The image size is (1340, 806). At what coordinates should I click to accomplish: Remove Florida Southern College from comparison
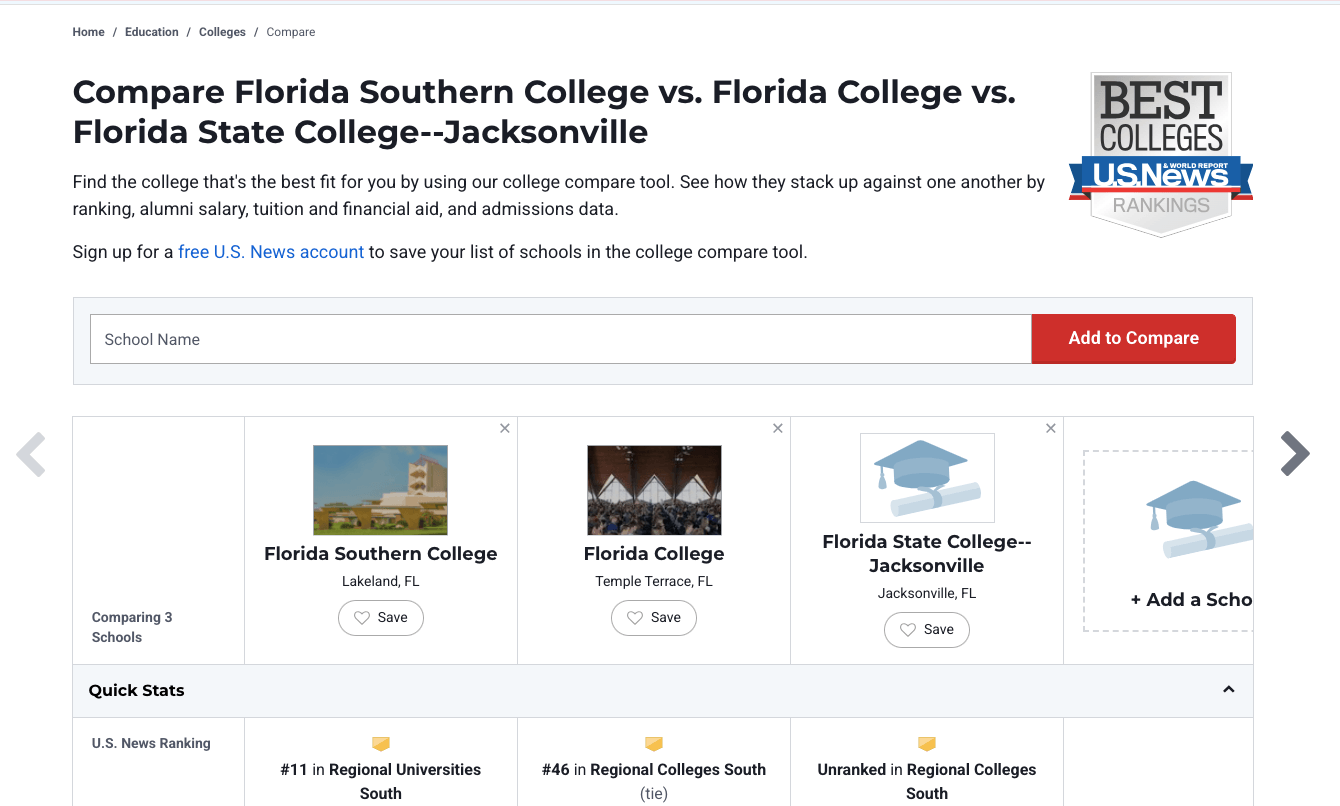(505, 429)
